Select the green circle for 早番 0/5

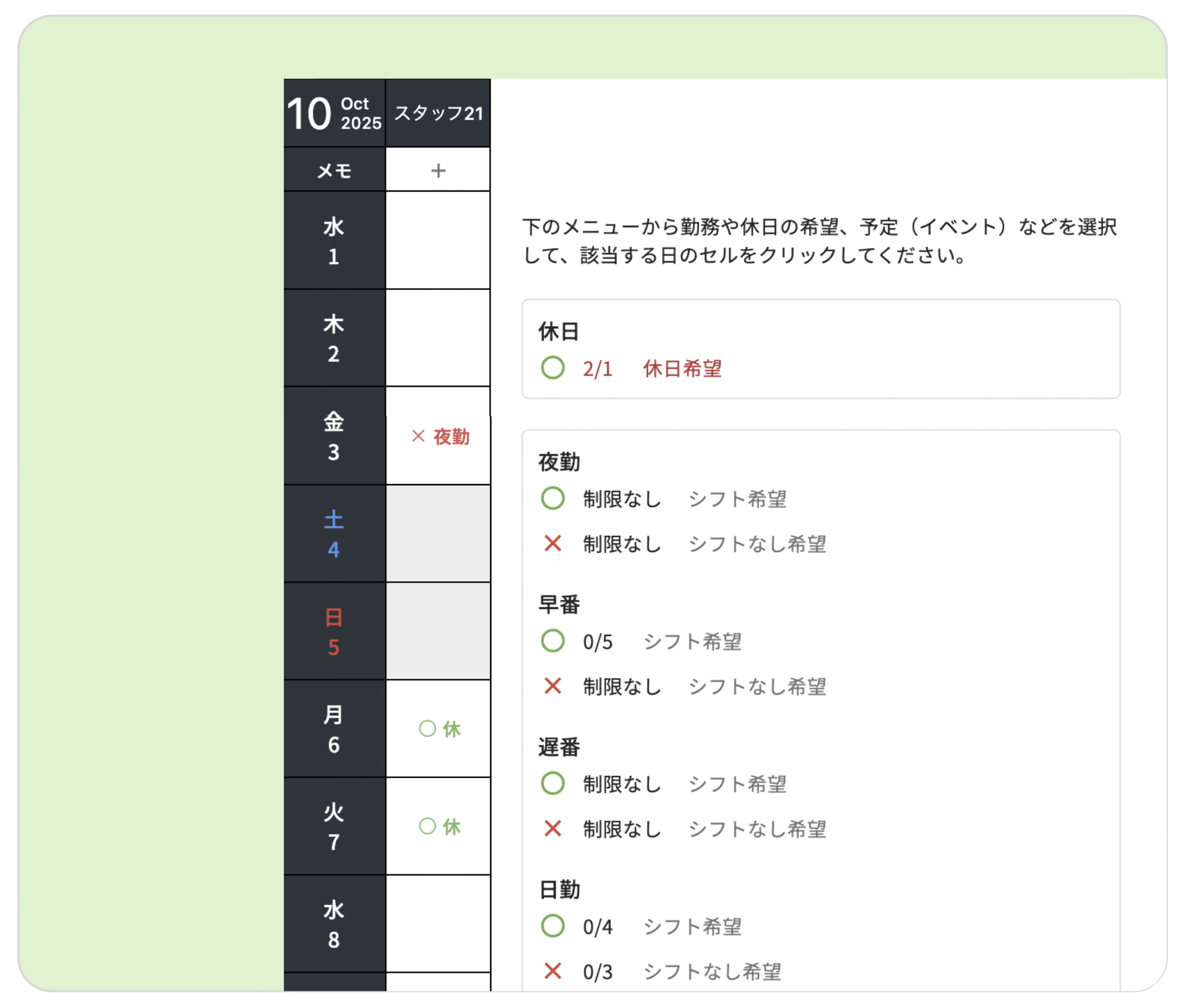[x=552, y=641]
